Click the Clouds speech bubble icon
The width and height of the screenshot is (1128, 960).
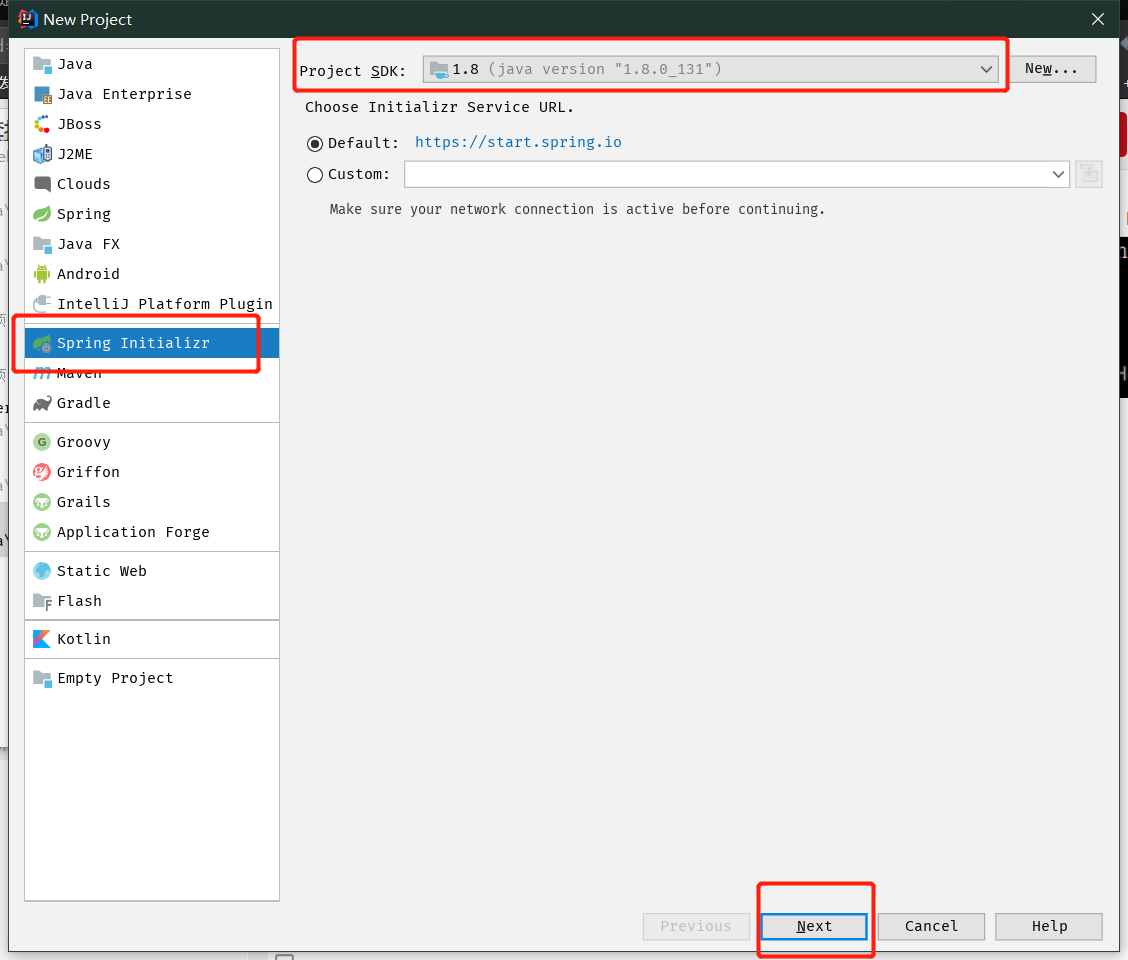click(42, 184)
